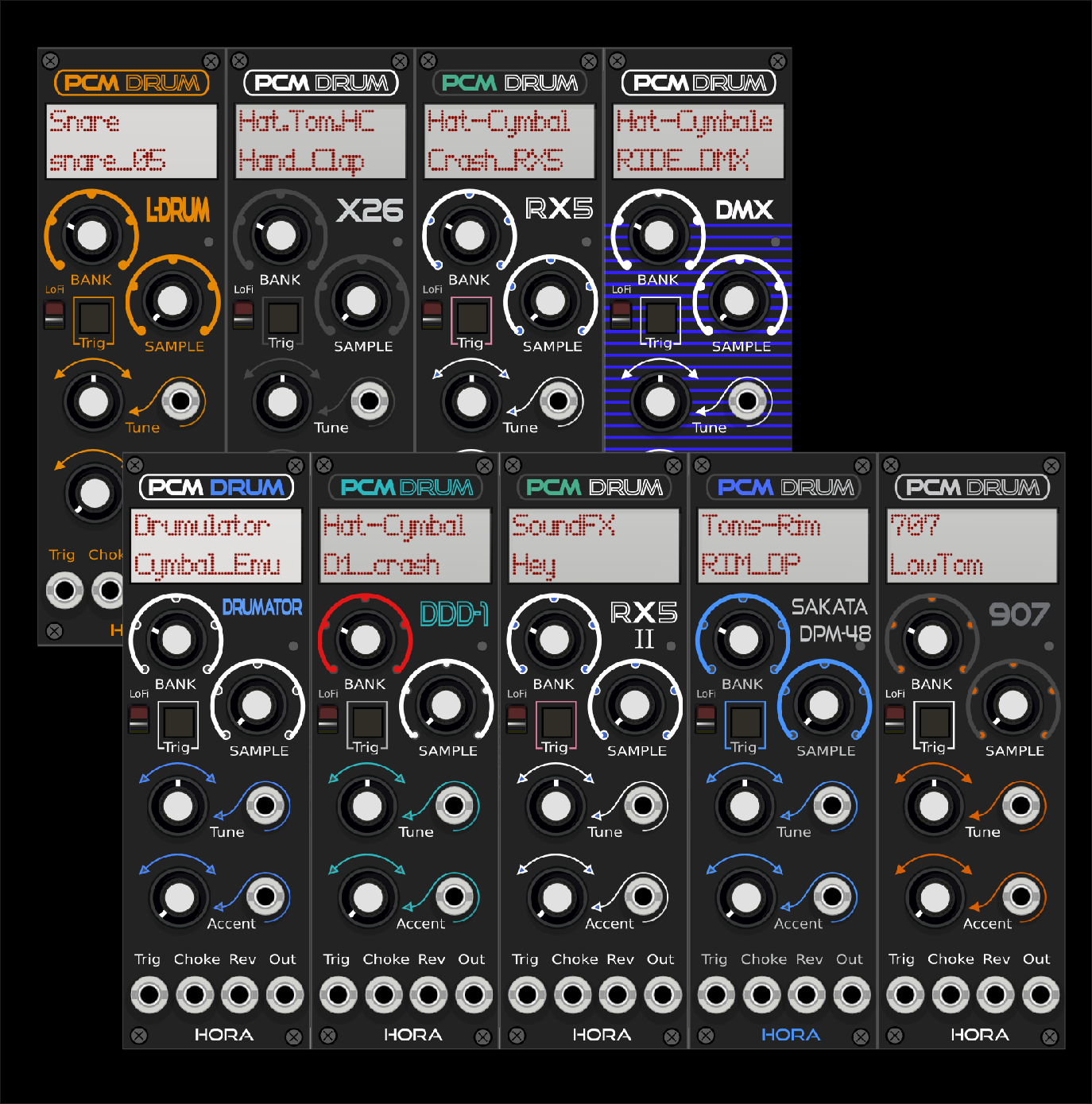Click the Rev jack on the DDD-1 module
1092x1104 pixels.
[x=428, y=994]
